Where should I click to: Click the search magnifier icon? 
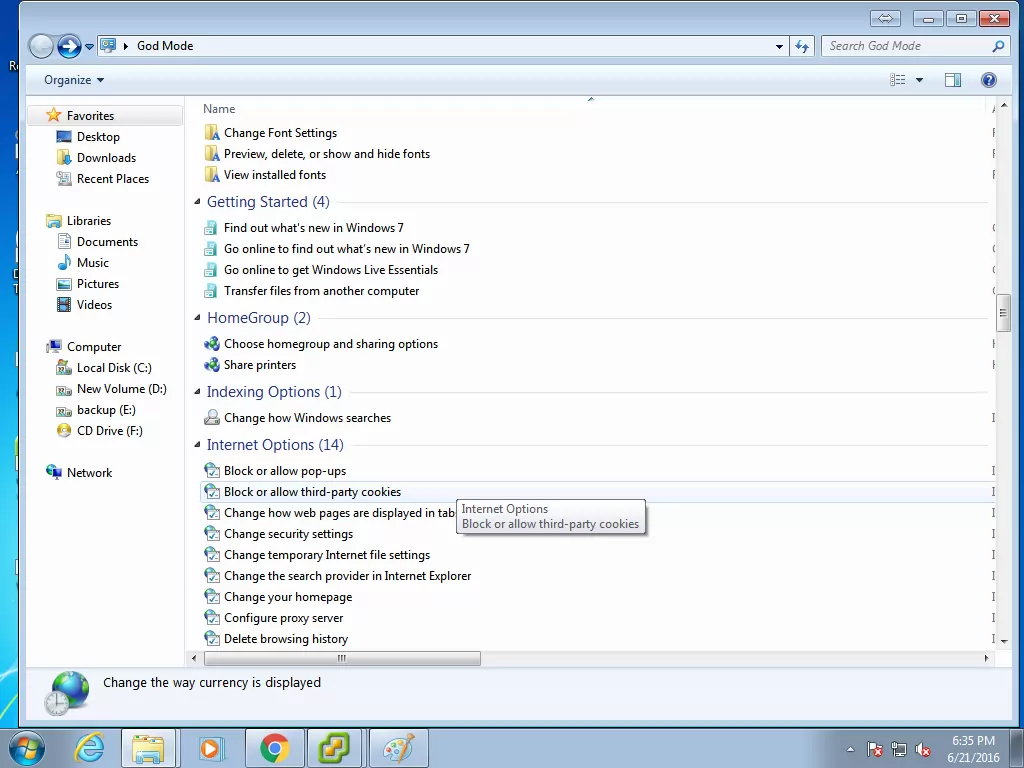pos(998,46)
